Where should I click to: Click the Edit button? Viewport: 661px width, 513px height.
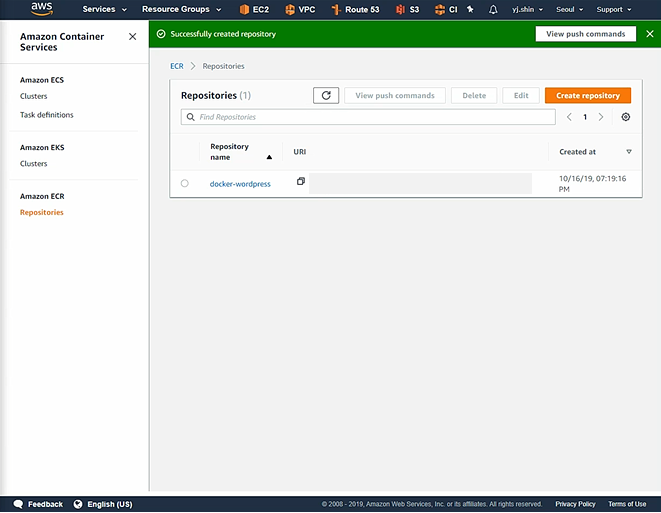click(x=521, y=96)
